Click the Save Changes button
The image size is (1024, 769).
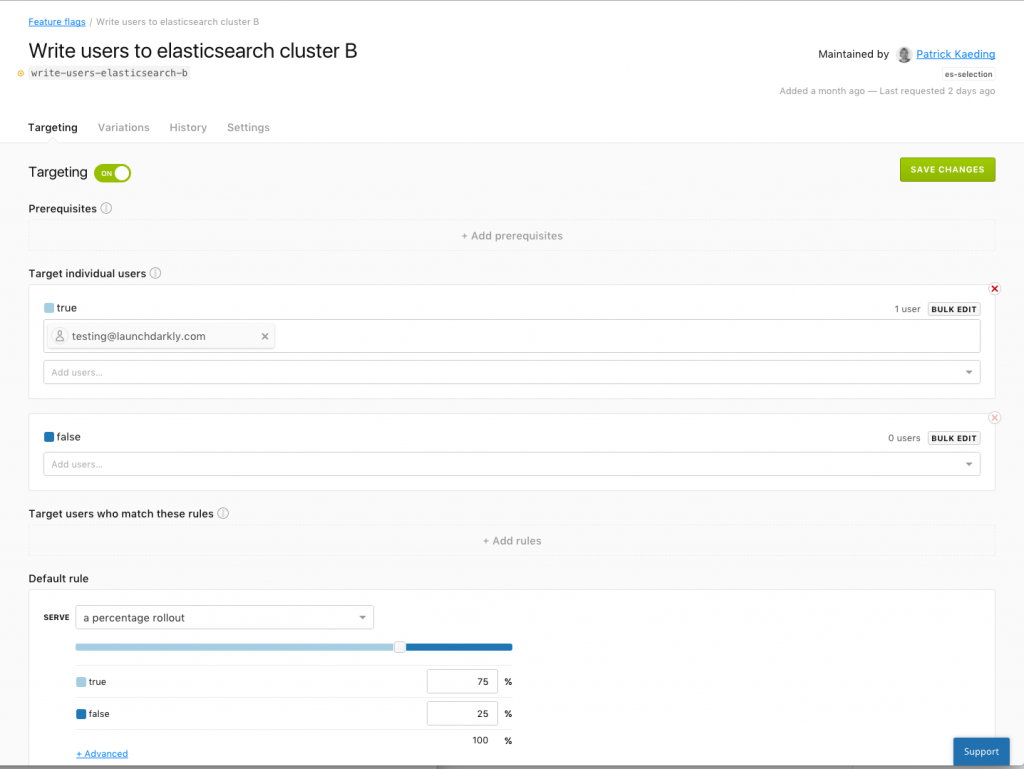click(x=947, y=170)
